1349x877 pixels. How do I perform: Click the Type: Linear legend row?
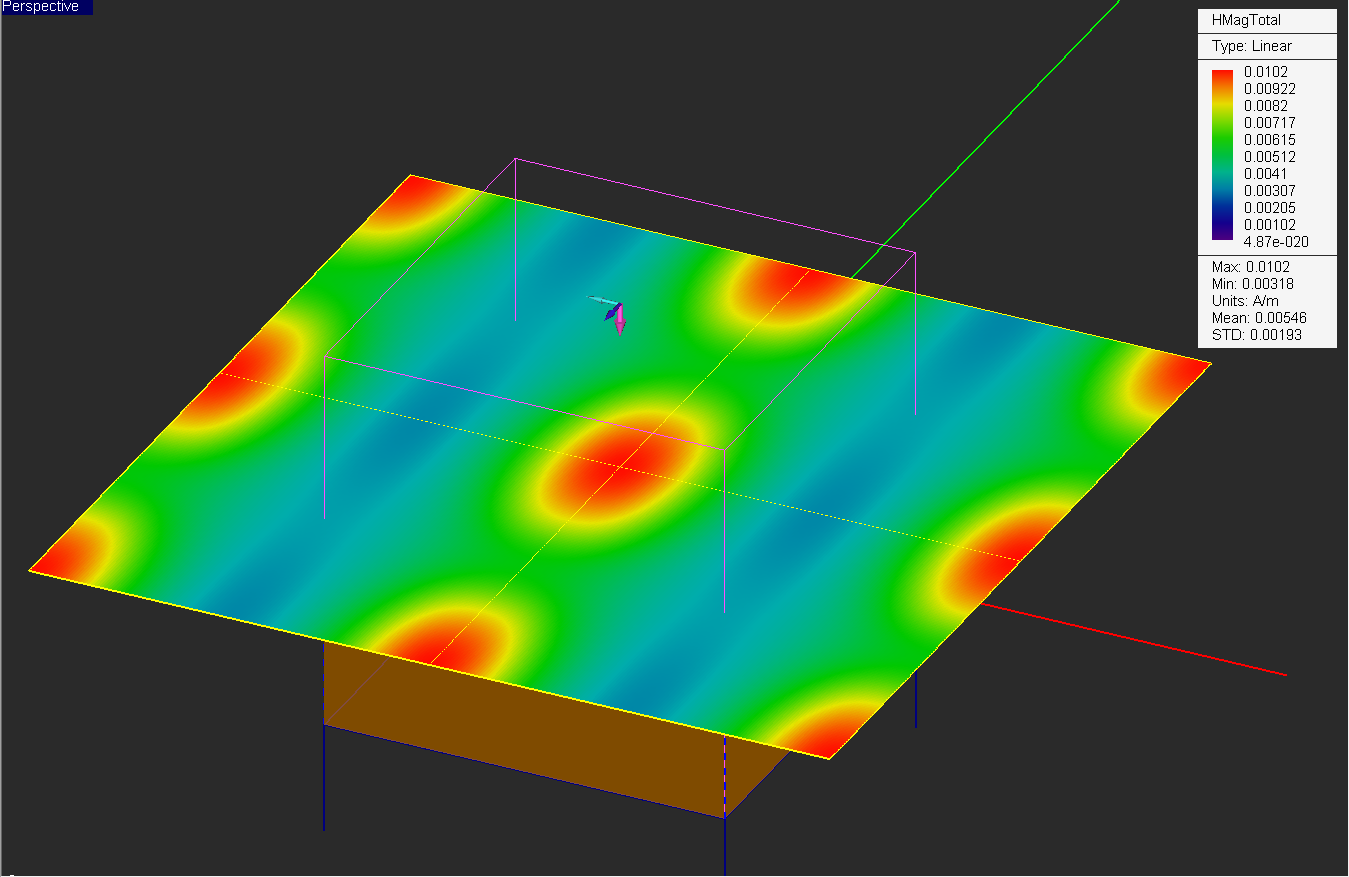click(1252, 46)
